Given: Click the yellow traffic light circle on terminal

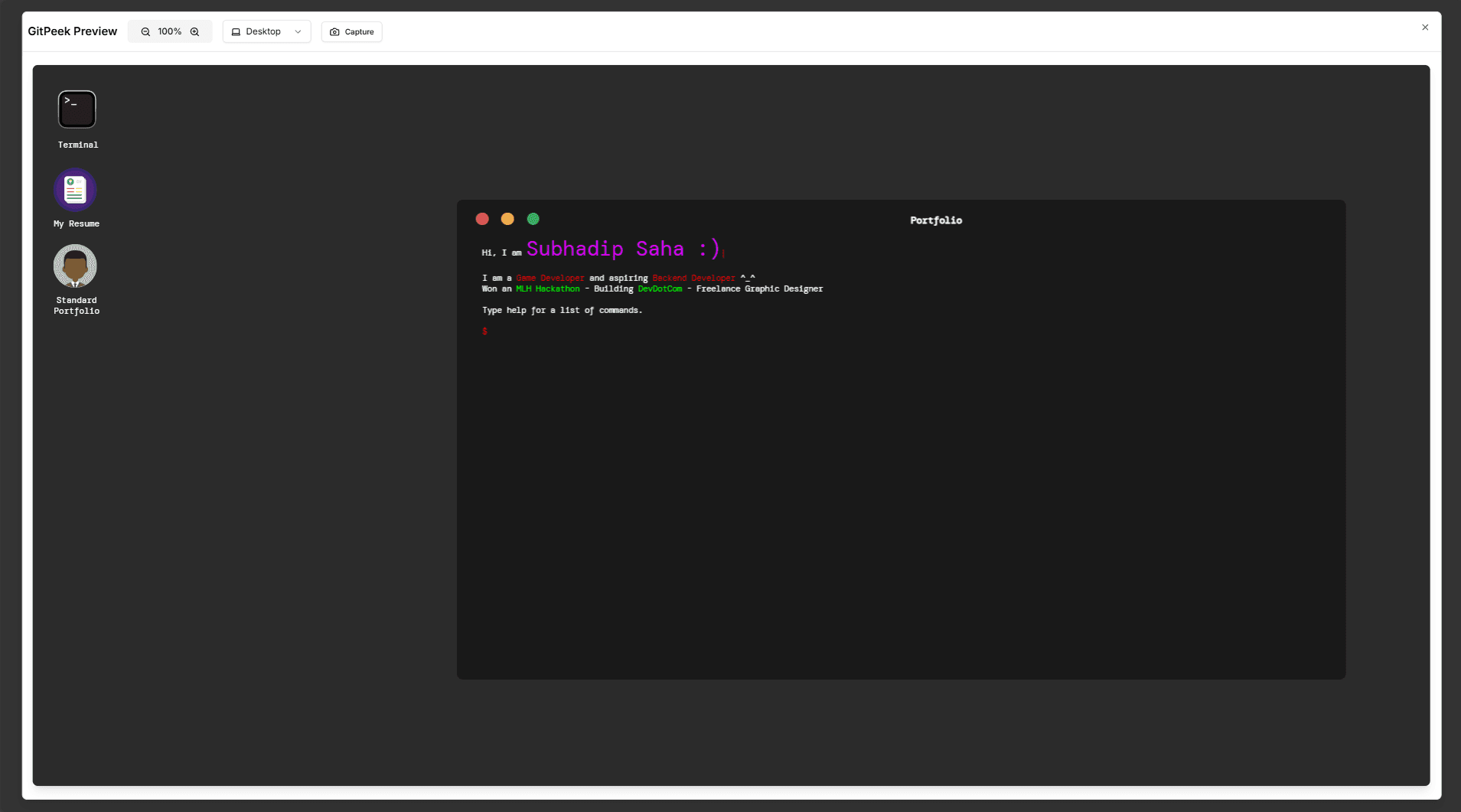Looking at the screenshot, I should pos(507,219).
